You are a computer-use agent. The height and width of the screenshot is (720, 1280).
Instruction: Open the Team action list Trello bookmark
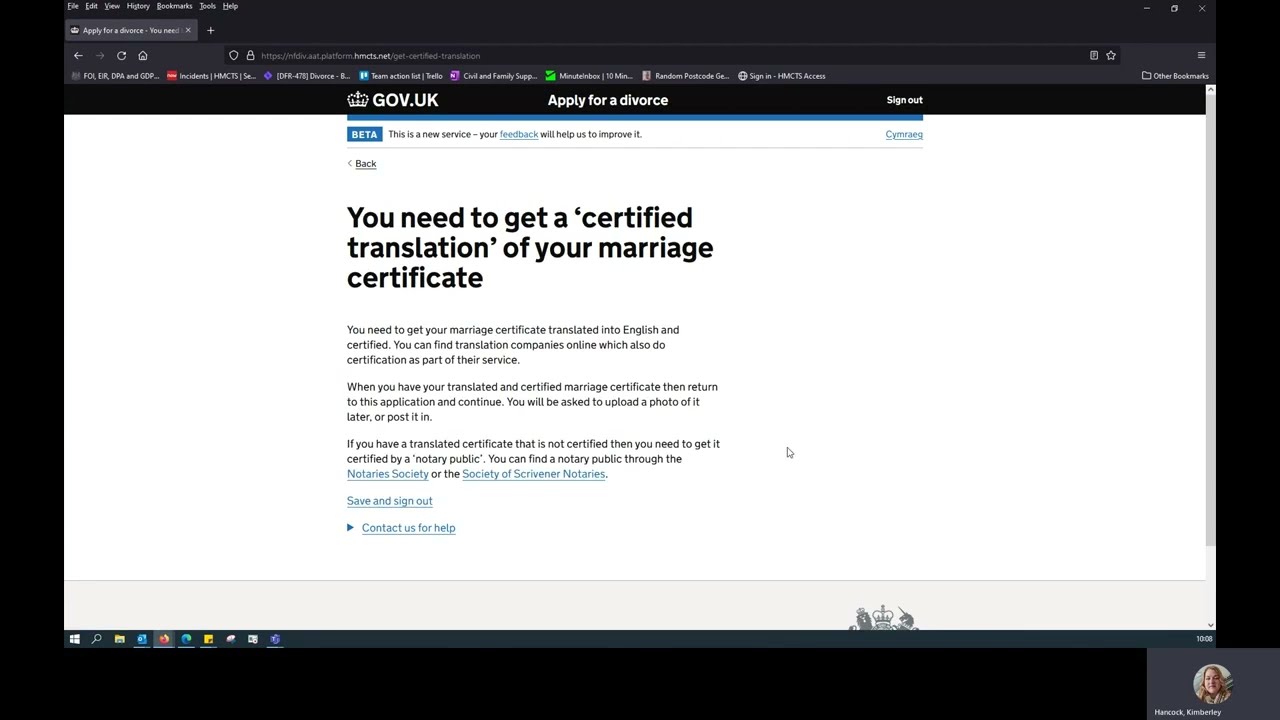click(401, 76)
